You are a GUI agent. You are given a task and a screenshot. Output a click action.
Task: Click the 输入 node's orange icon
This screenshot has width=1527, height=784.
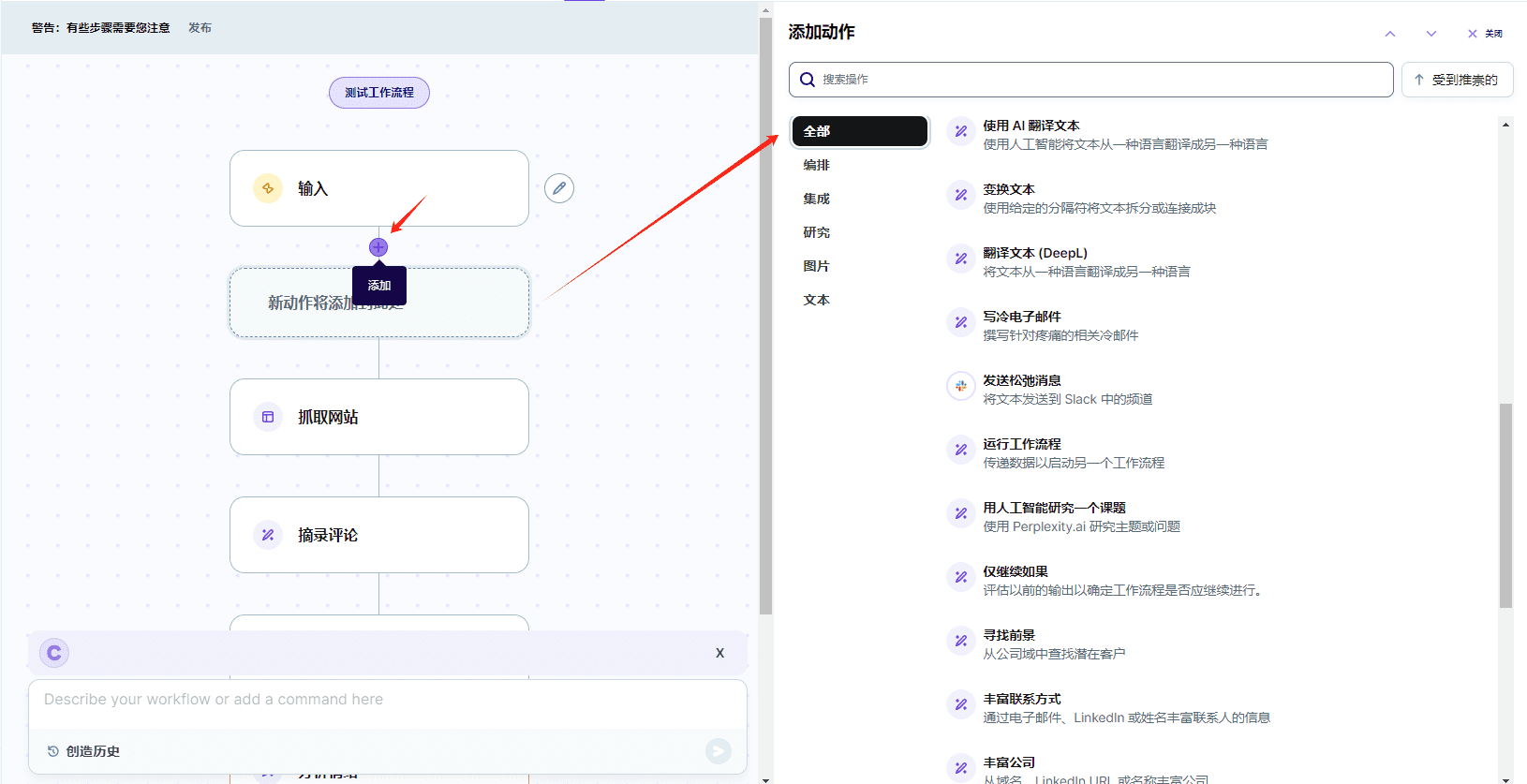268,188
